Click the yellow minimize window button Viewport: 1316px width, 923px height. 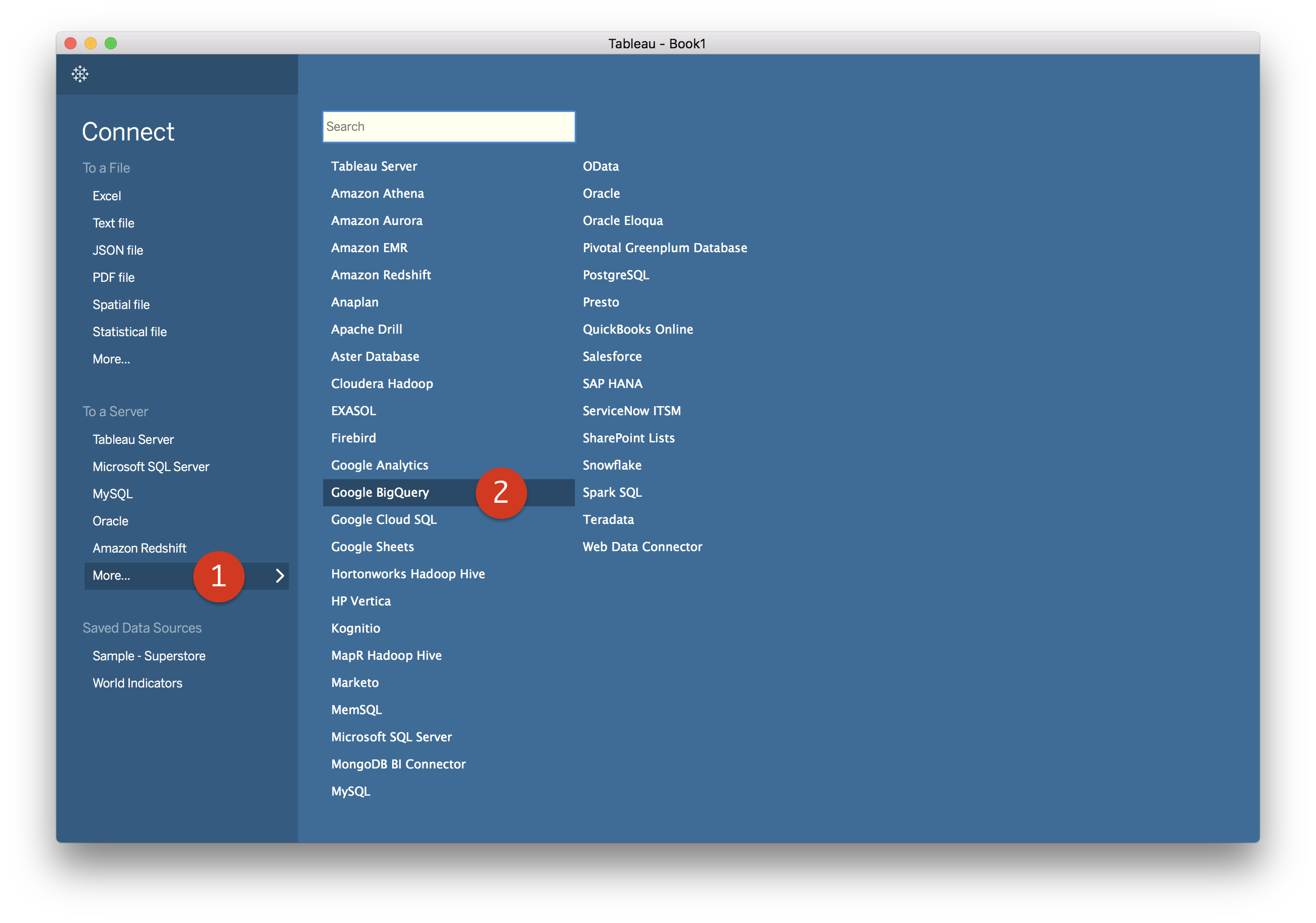(x=91, y=44)
